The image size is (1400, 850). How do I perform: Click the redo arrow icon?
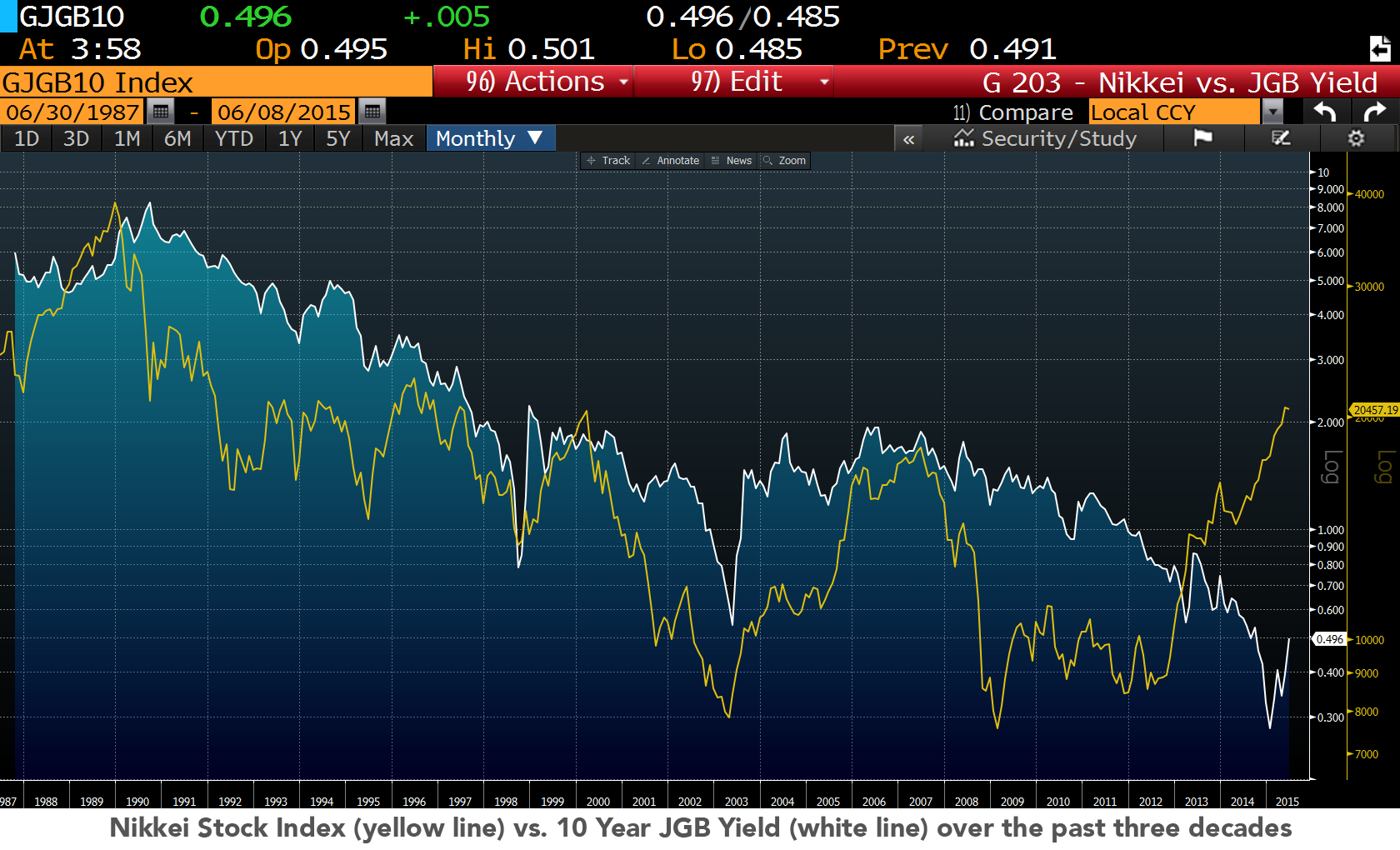pyautogui.click(x=1375, y=112)
